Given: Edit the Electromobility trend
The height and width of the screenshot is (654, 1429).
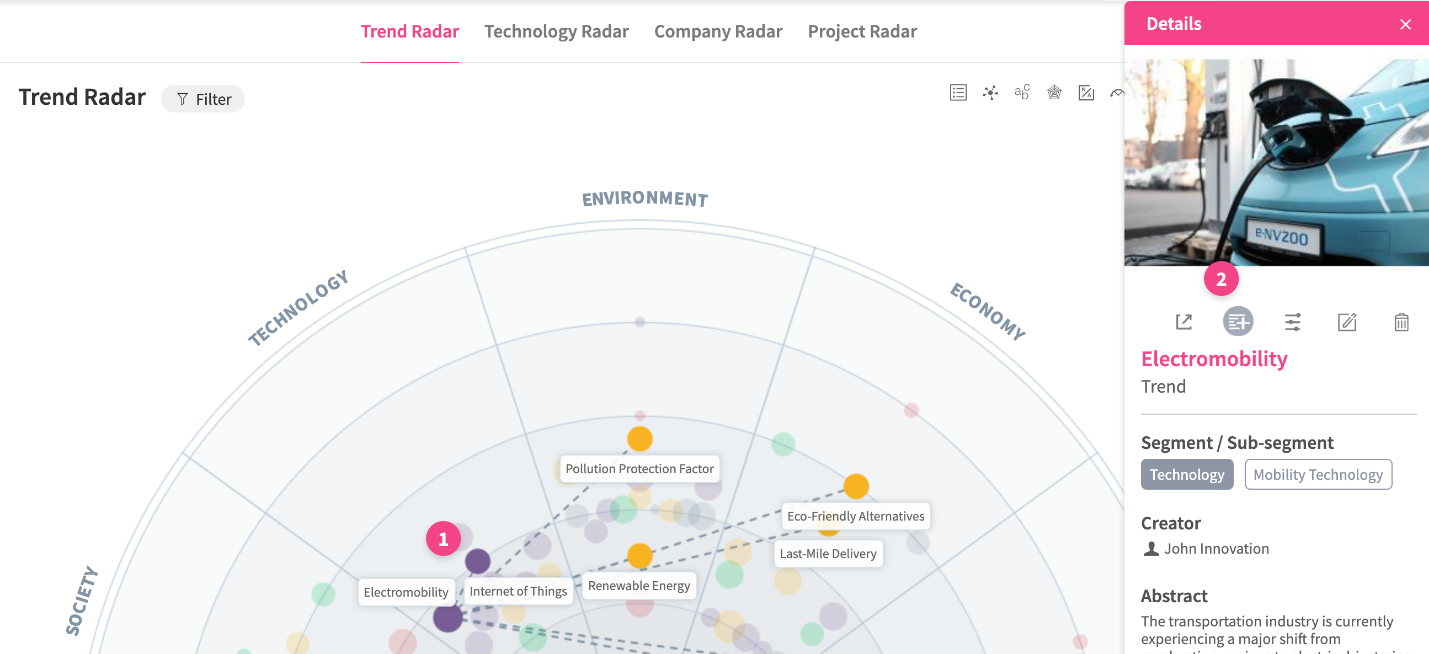Looking at the screenshot, I should (x=1347, y=322).
